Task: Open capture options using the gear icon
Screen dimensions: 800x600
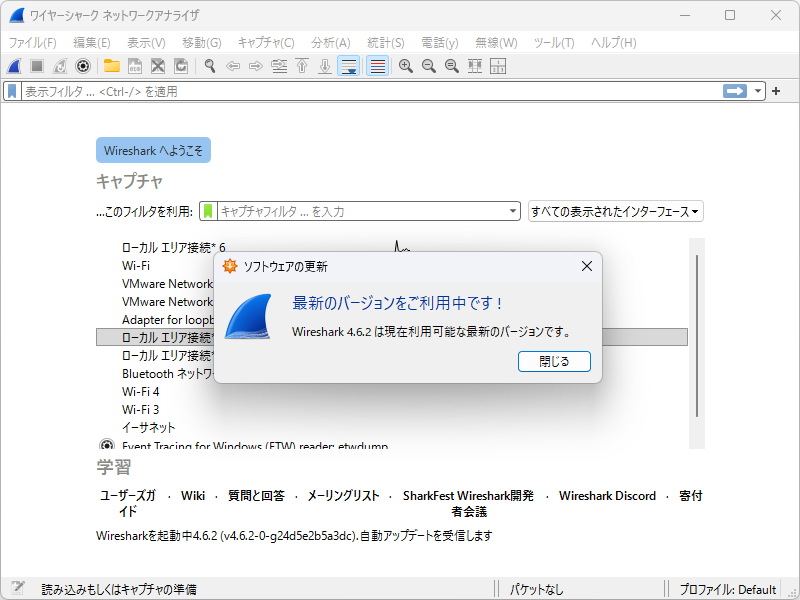Action: [x=80, y=66]
